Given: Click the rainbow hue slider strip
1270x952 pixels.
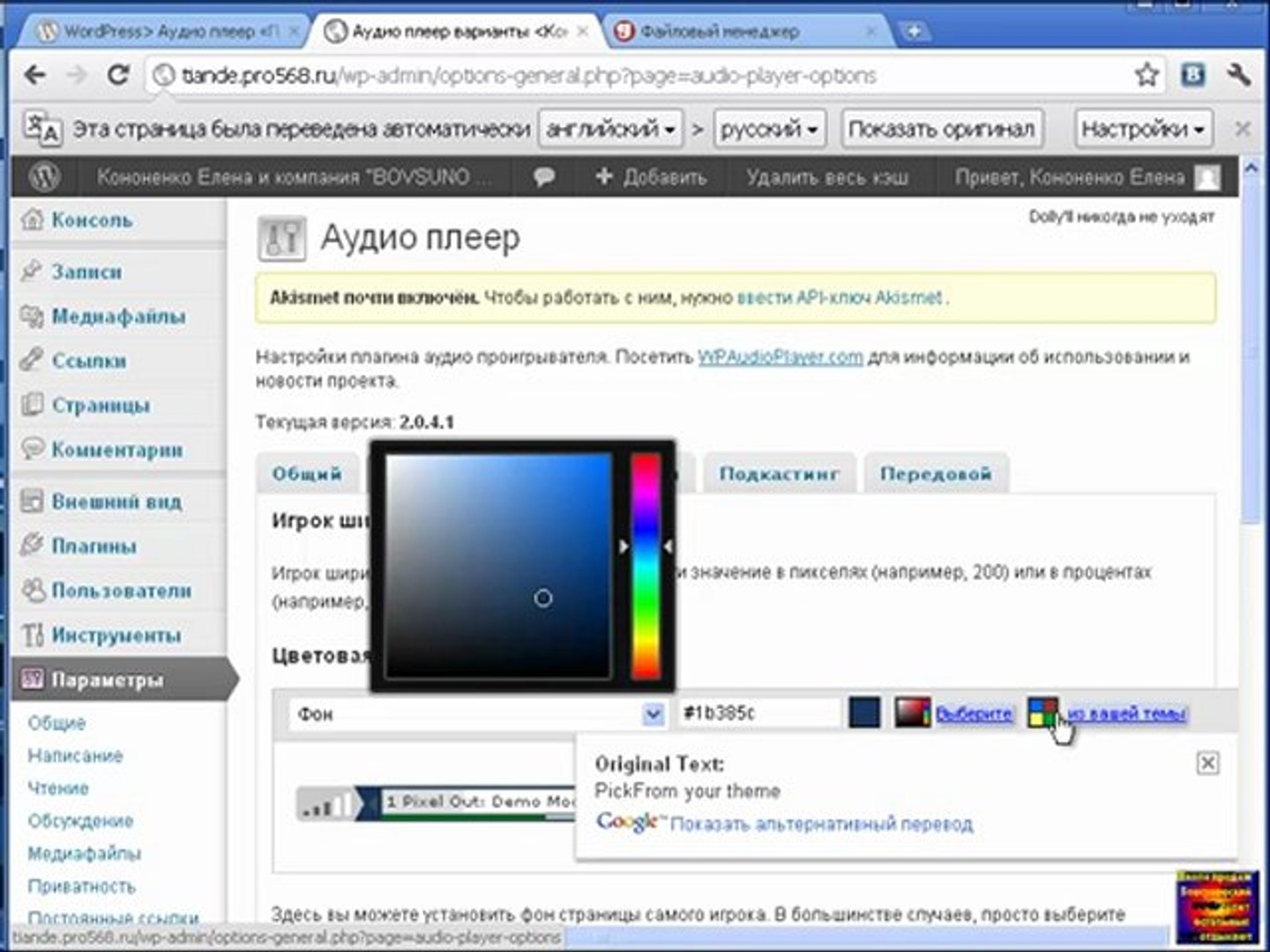Looking at the screenshot, I should click(x=646, y=566).
